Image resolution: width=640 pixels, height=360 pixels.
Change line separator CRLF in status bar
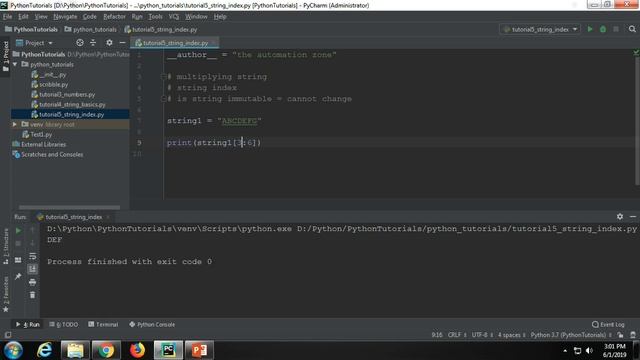[x=457, y=335]
